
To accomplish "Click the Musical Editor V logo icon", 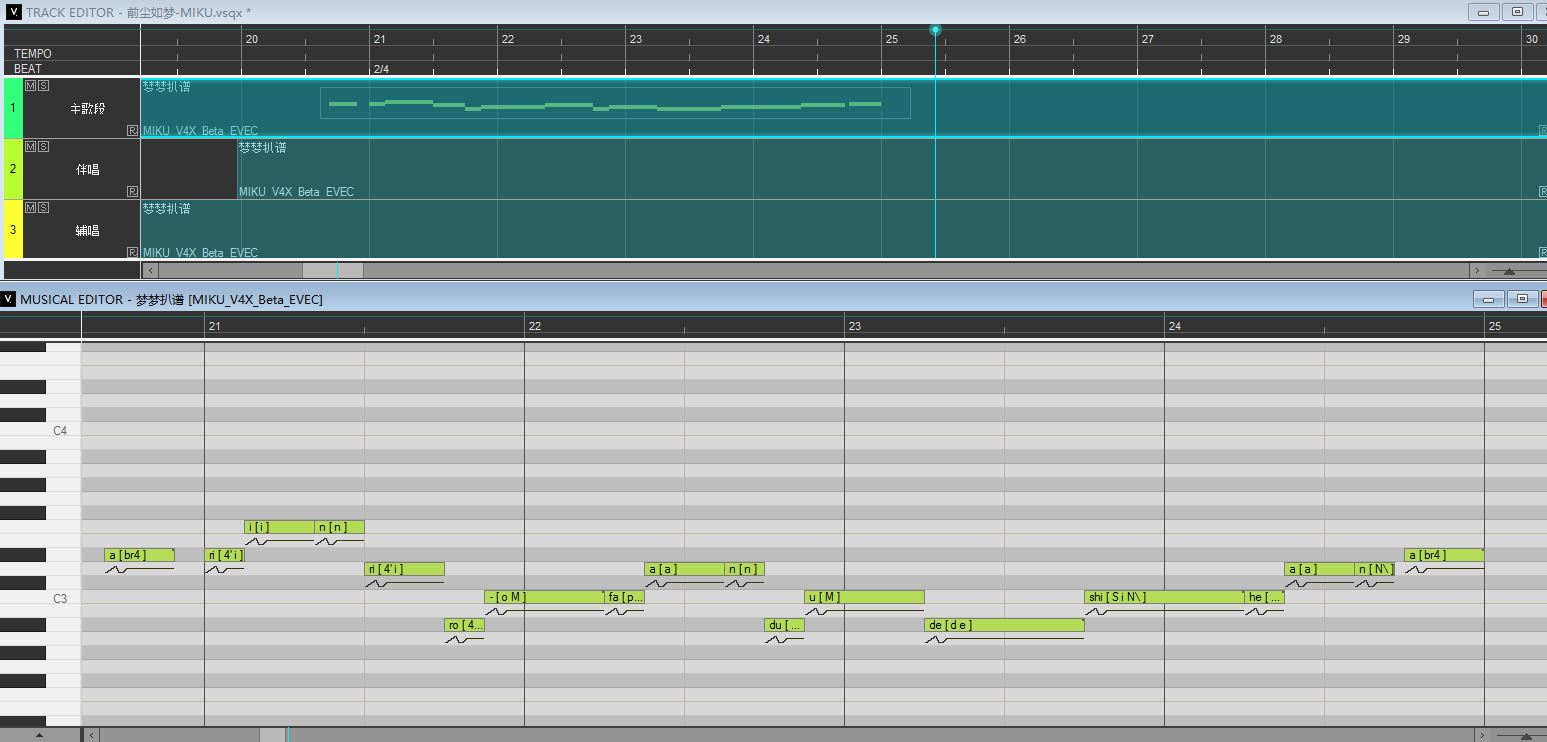I will [x=8, y=299].
